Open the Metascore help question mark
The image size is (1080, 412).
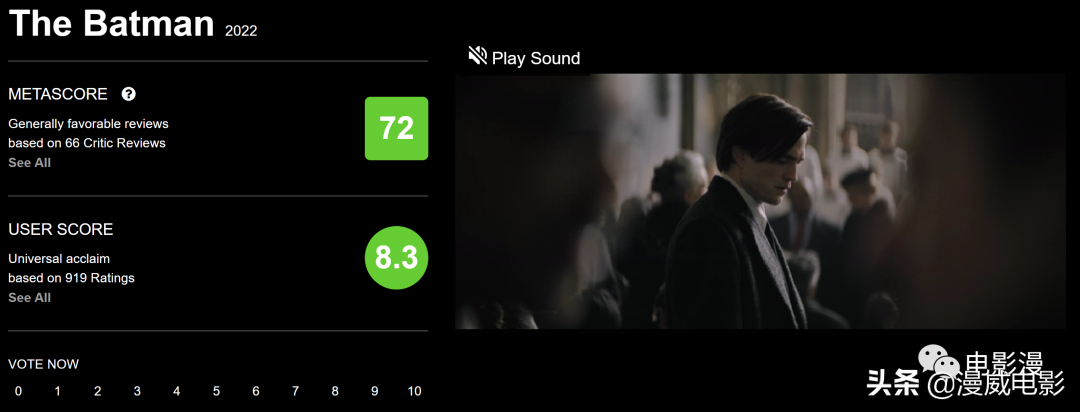pyautogui.click(x=129, y=94)
